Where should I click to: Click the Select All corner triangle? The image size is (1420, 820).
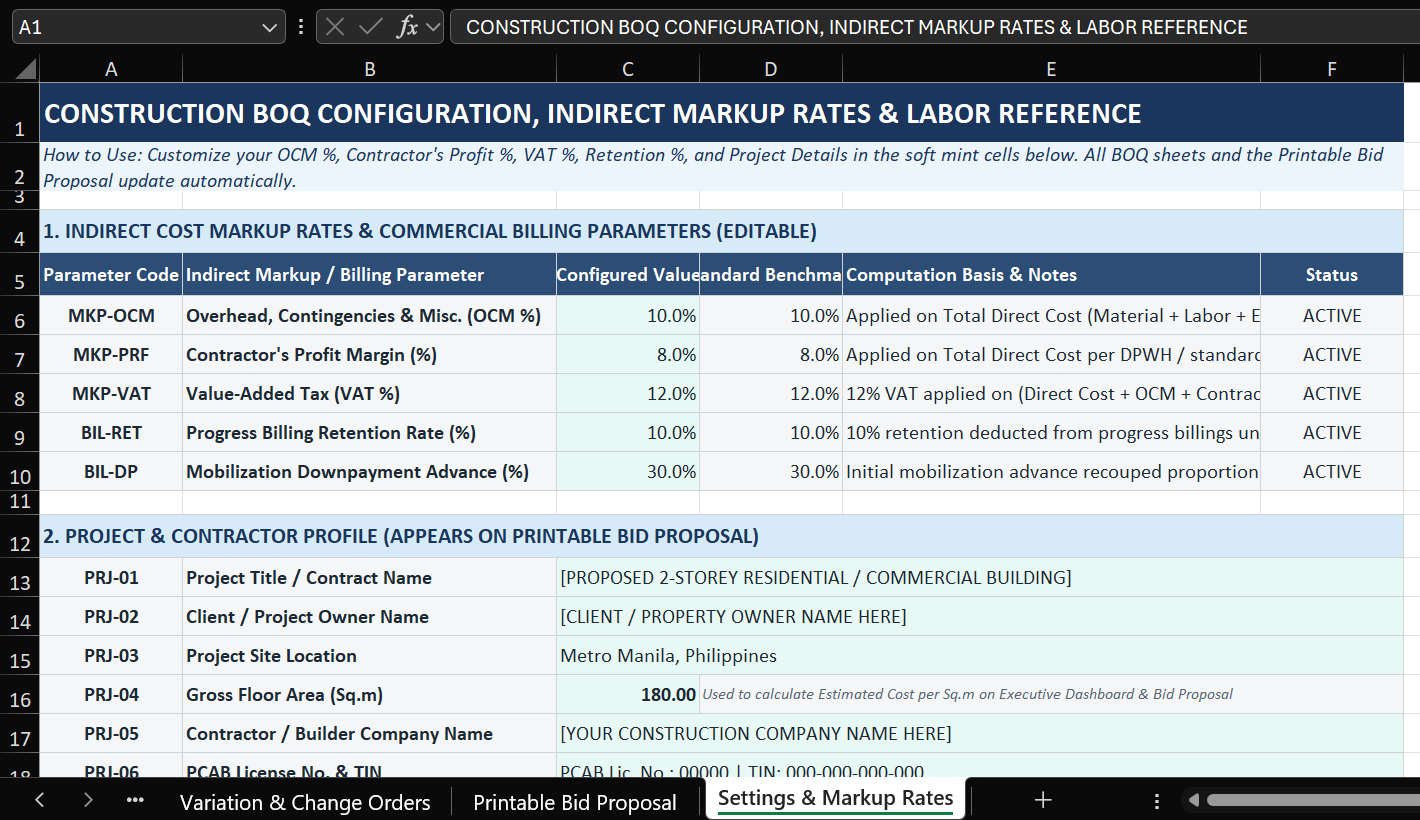pos(26,69)
